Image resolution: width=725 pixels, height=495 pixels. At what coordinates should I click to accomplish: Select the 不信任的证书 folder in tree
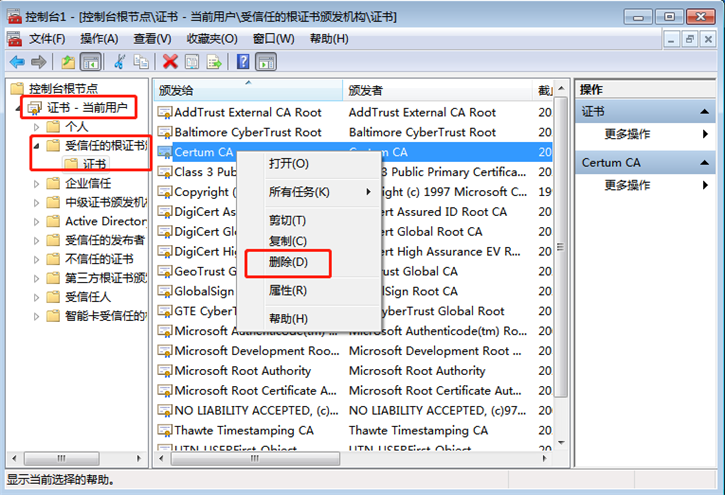click(99, 259)
